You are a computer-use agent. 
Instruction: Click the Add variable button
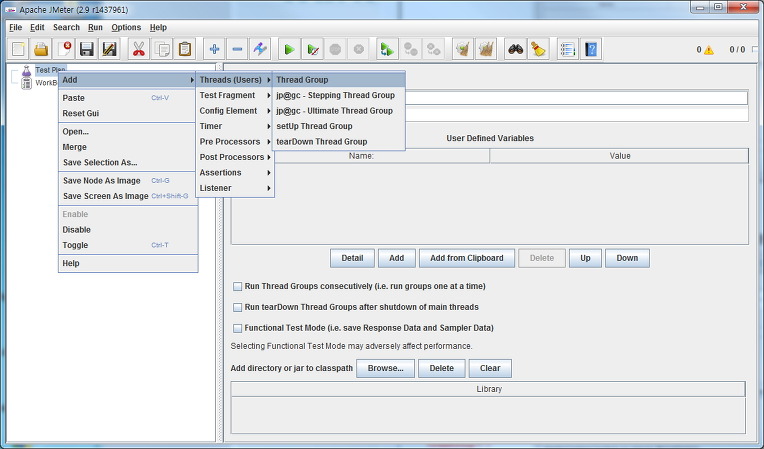click(397, 258)
